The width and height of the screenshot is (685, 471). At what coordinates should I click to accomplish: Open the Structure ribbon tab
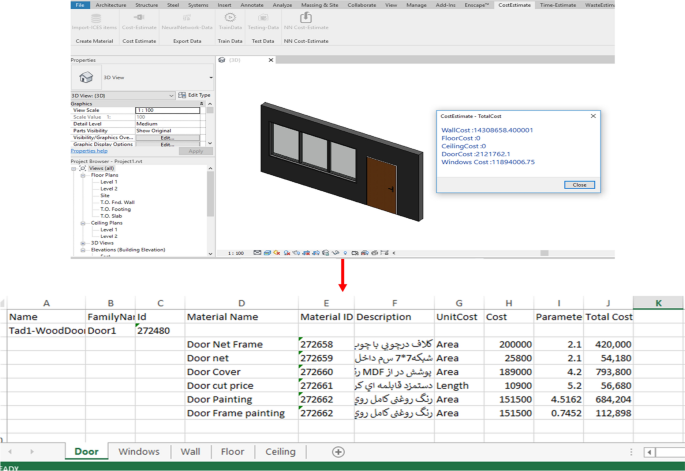pyautogui.click(x=146, y=5)
